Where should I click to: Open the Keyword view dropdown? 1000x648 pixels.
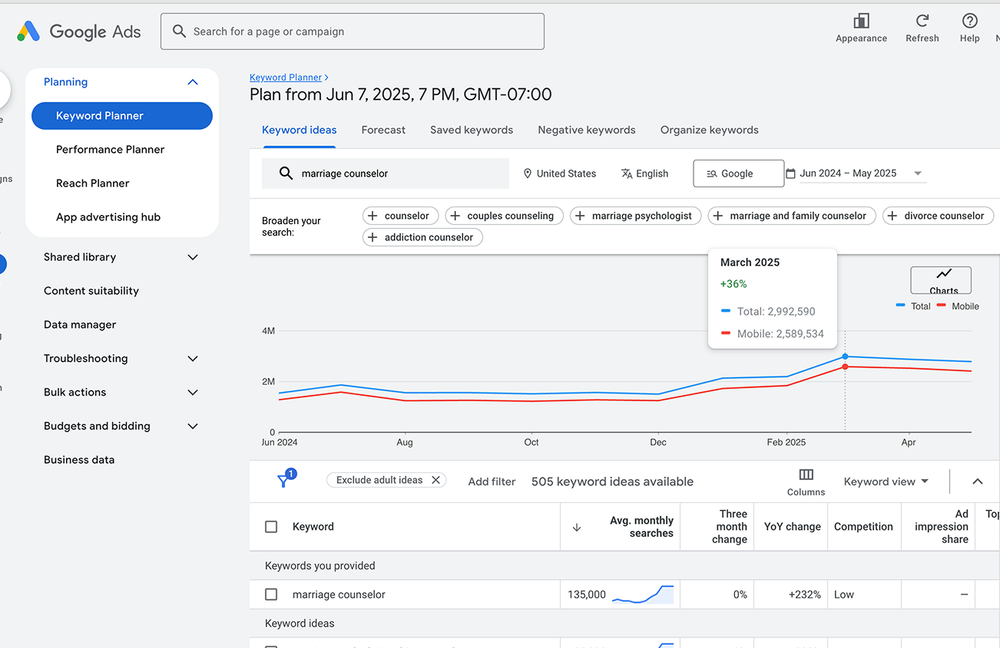click(x=886, y=482)
